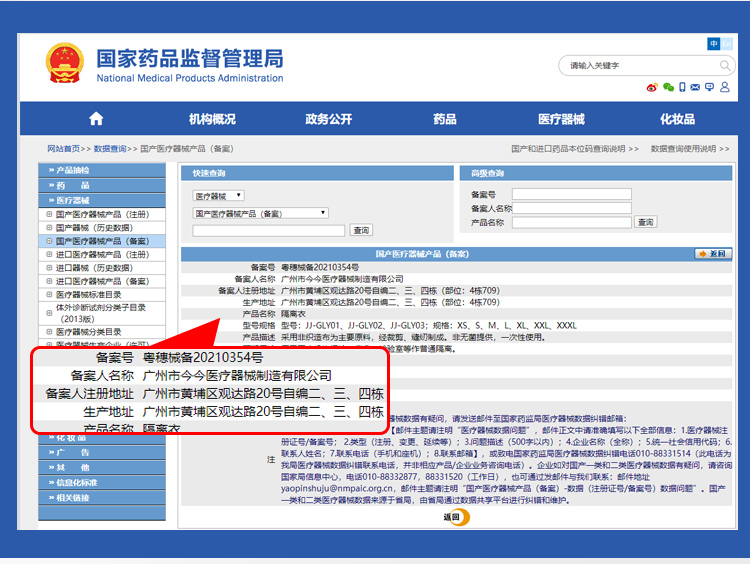Click 查询 button in 高级查询 panel
Screen dimensions: 750x564
click(646, 222)
